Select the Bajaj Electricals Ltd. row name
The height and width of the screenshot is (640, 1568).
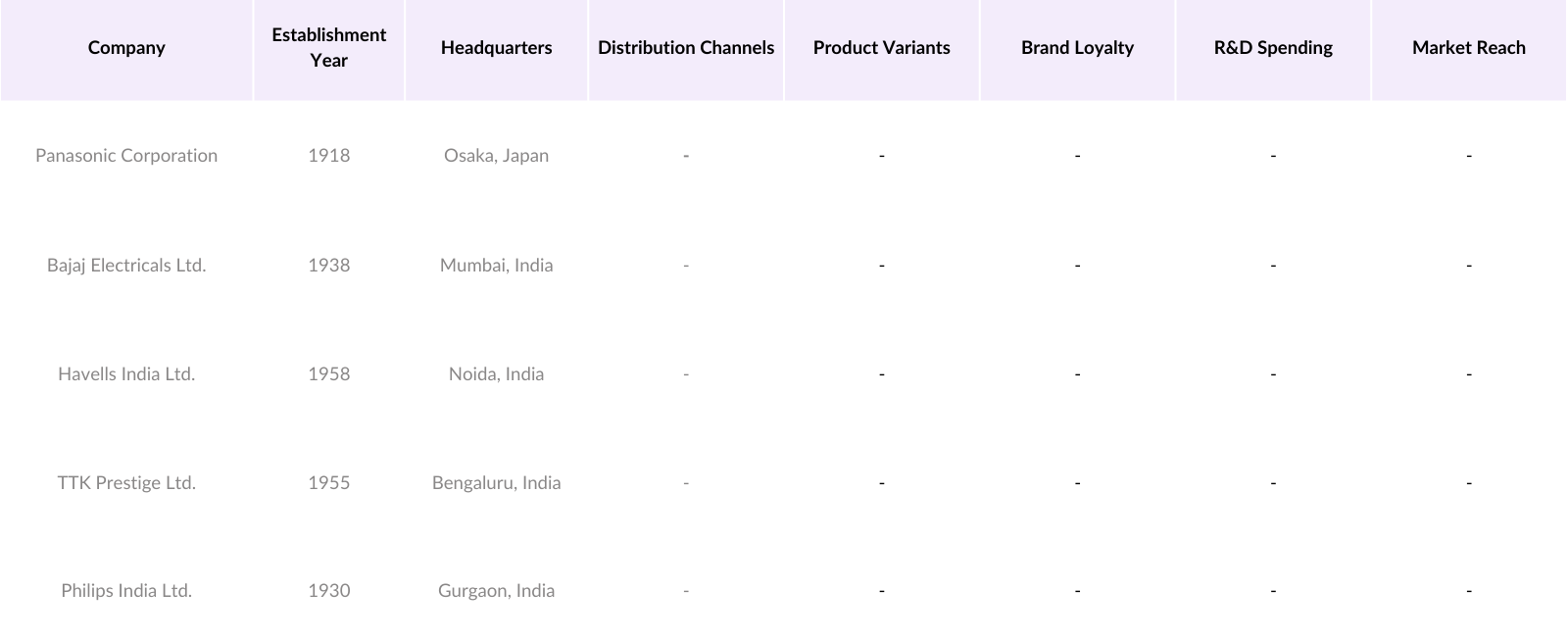coord(126,266)
